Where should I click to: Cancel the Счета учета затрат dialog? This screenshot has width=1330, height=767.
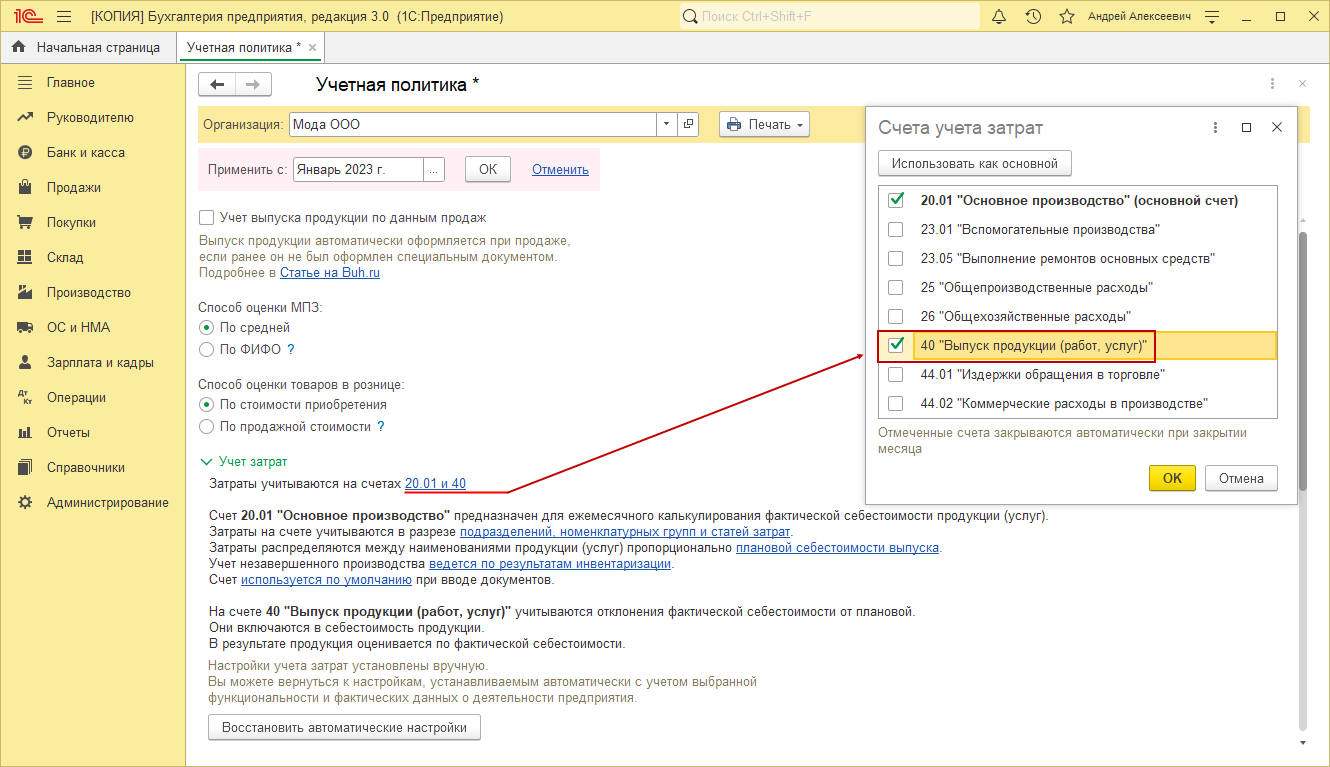(1241, 478)
